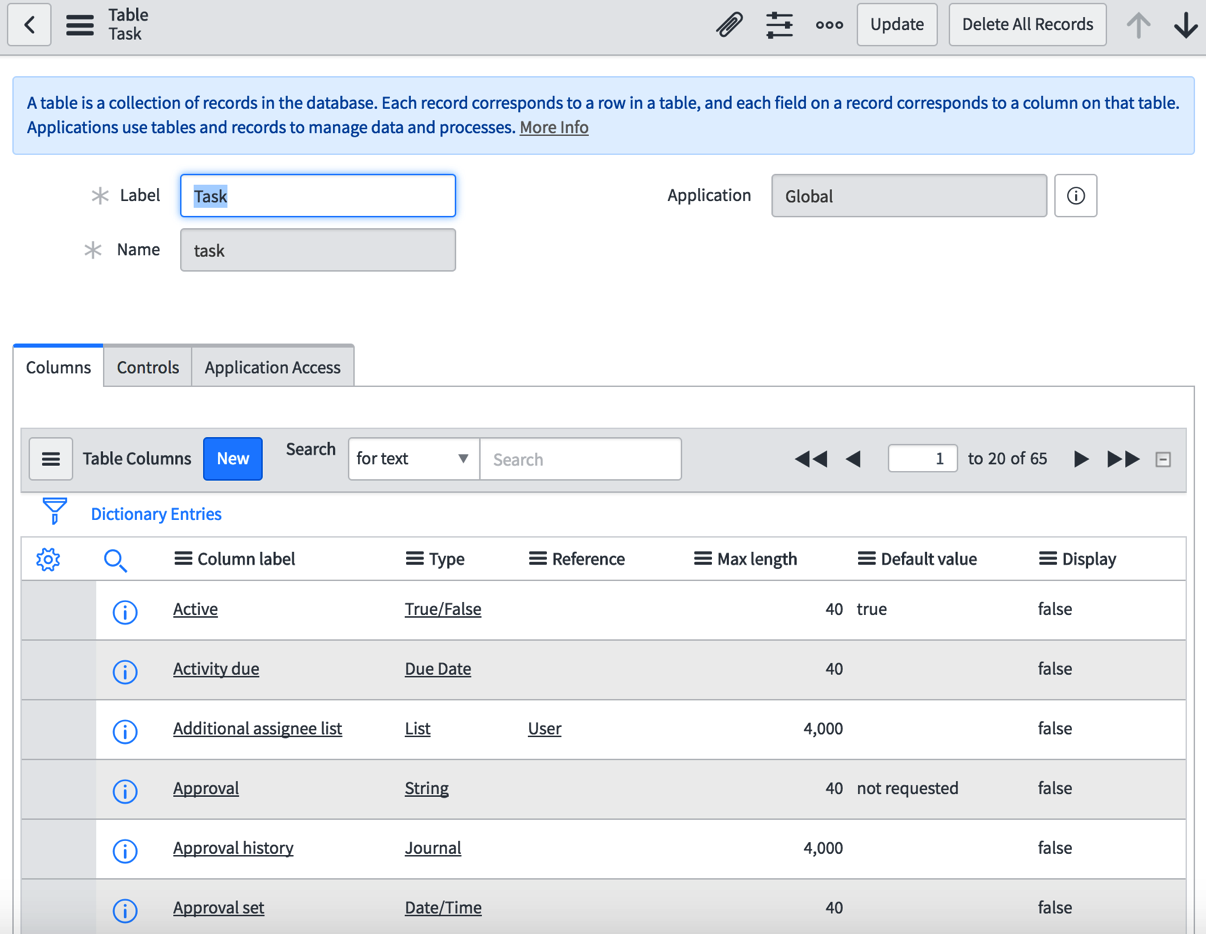Preview the Approval row info icon
1206x934 pixels.
pyautogui.click(x=125, y=791)
